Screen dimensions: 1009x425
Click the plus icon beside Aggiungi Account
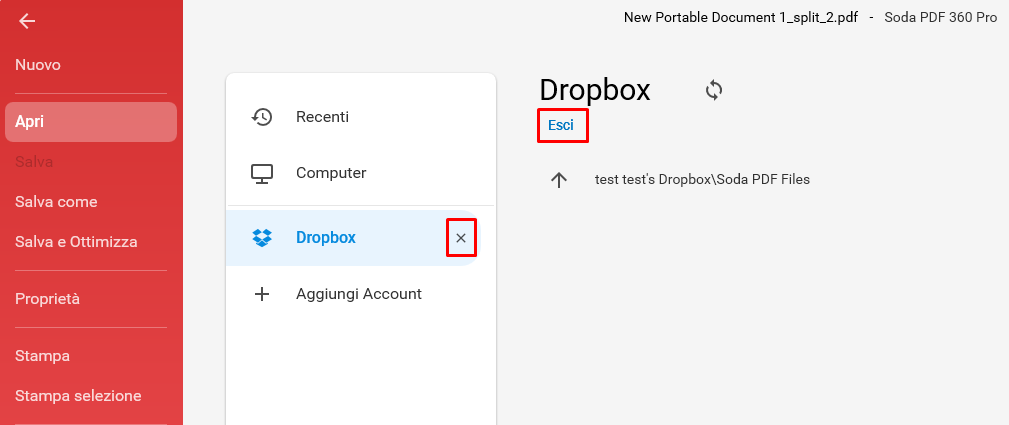[262, 294]
